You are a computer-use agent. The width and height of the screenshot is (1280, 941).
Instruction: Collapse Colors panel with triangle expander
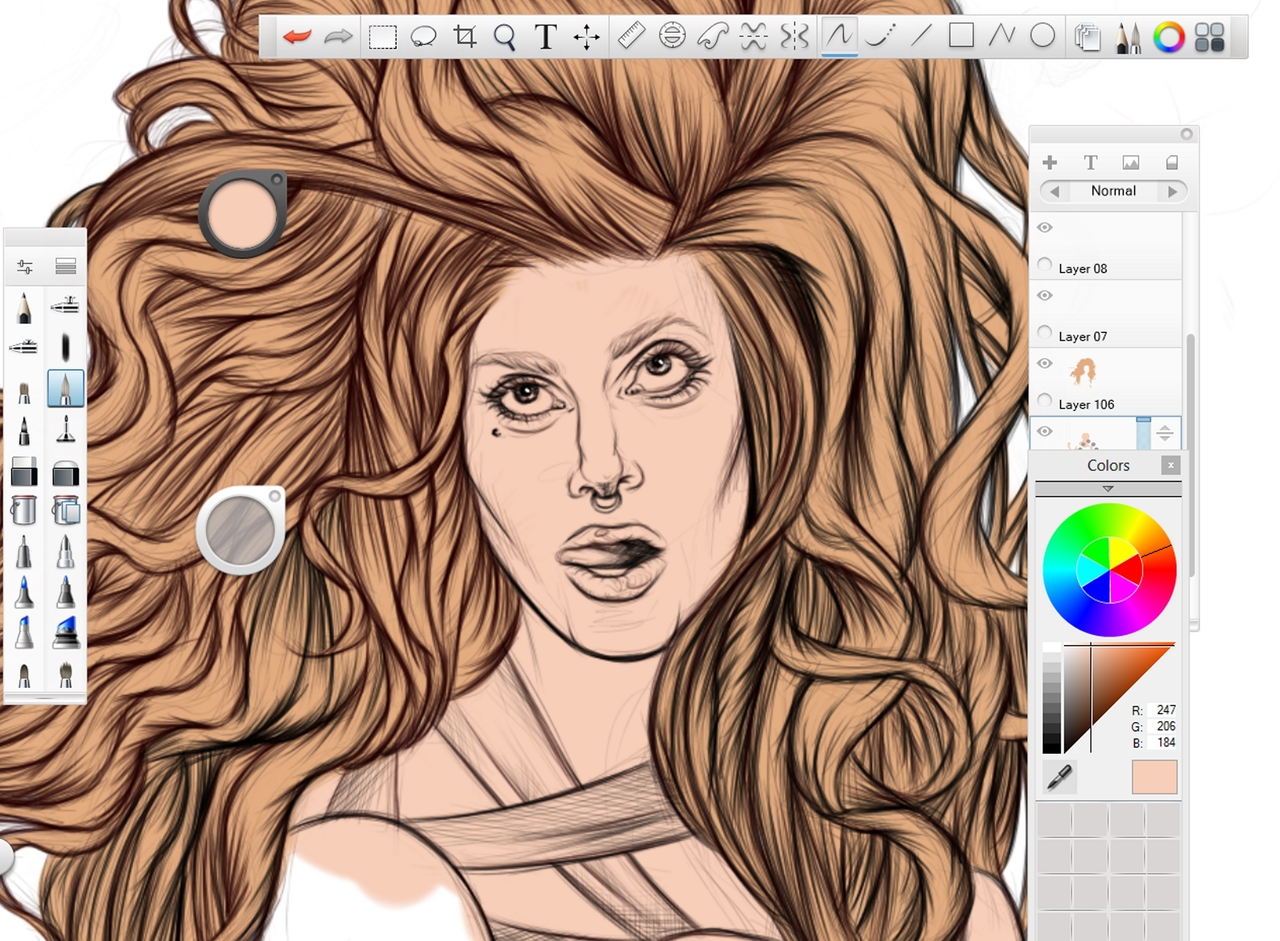pyautogui.click(x=1108, y=489)
